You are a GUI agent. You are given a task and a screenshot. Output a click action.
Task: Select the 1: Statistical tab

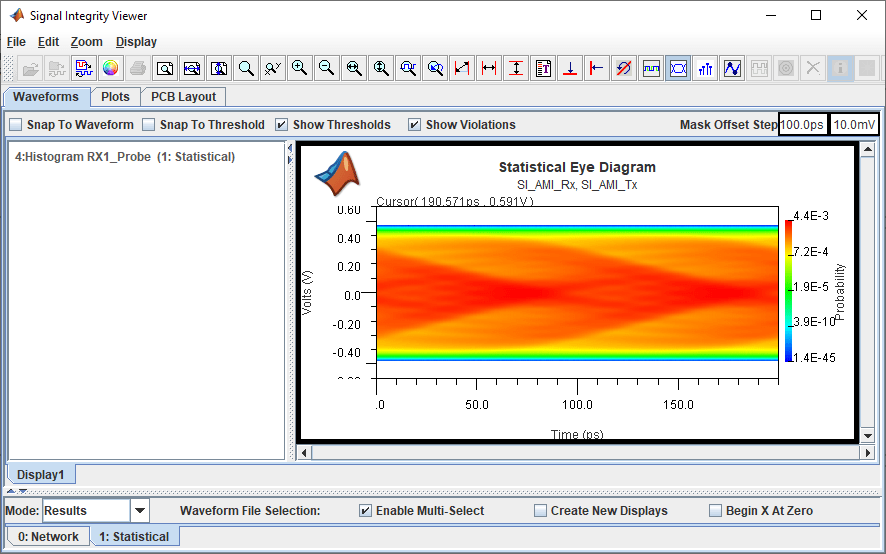(134, 536)
